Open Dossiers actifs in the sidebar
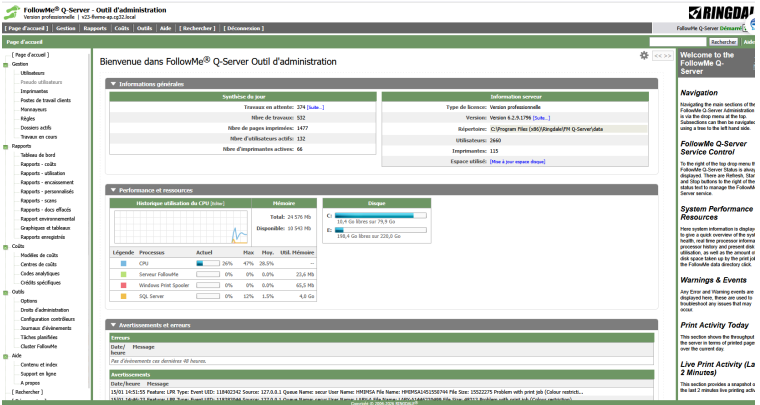 [x=36, y=128]
